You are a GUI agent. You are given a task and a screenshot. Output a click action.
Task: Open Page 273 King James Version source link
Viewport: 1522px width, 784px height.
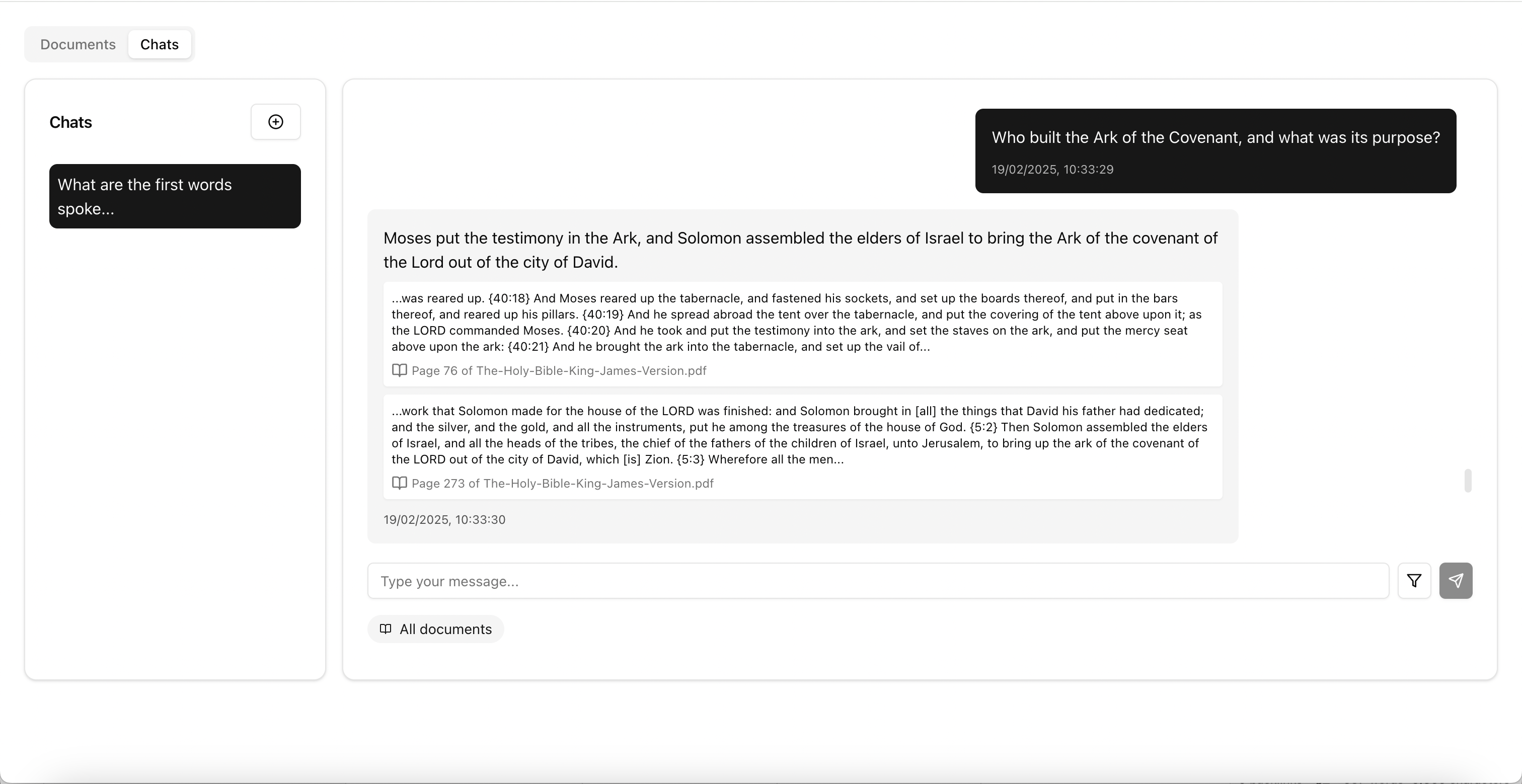tap(562, 483)
